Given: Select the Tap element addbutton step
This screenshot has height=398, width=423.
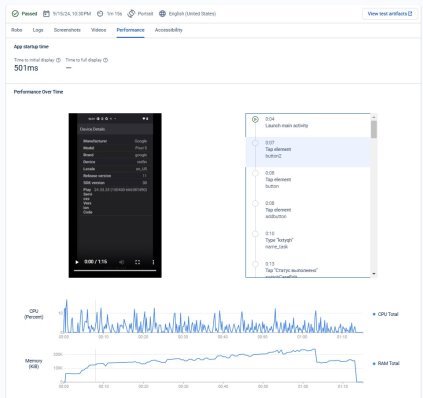Looking at the screenshot, I should [x=308, y=210].
